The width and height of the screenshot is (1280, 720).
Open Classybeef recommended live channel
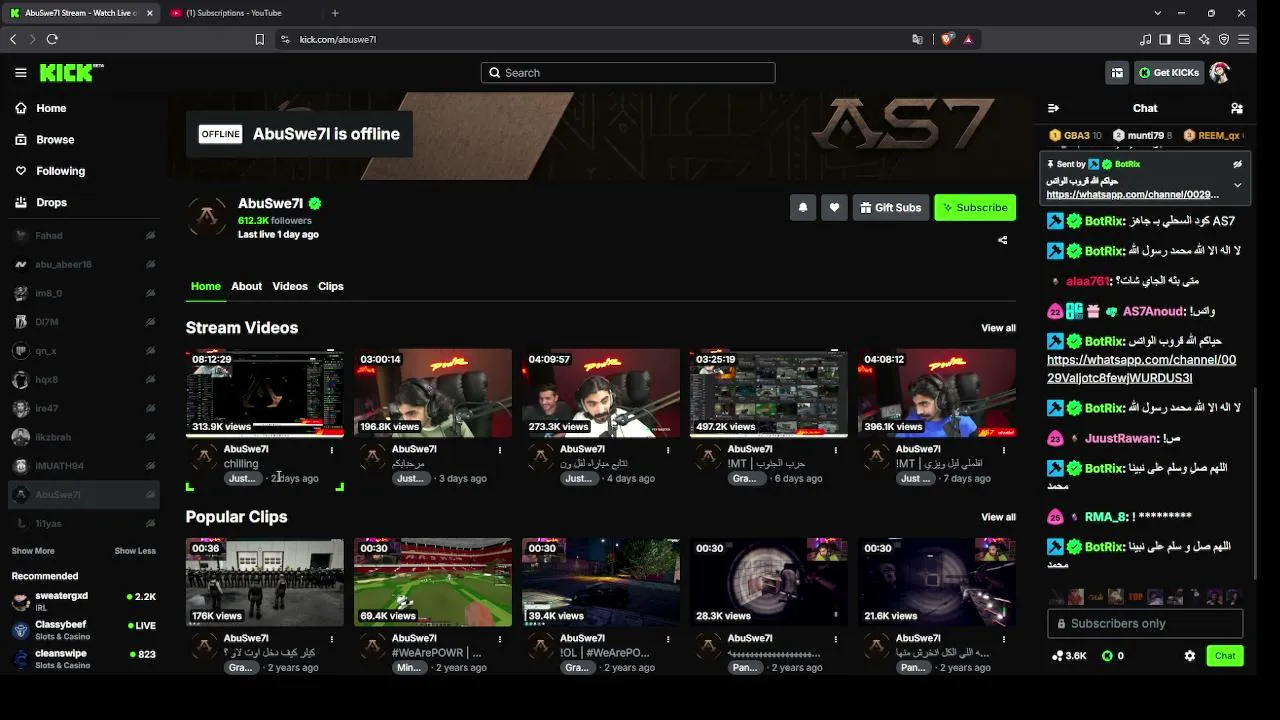pyautogui.click(x=84, y=630)
